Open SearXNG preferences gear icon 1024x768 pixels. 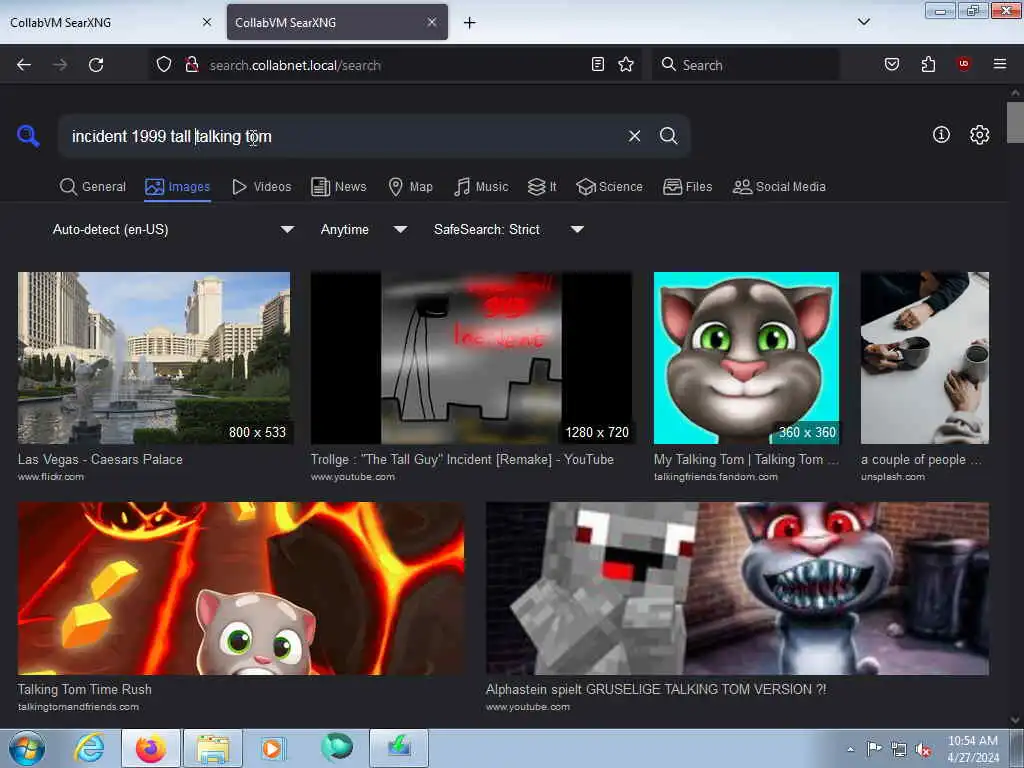[x=979, y=135]
